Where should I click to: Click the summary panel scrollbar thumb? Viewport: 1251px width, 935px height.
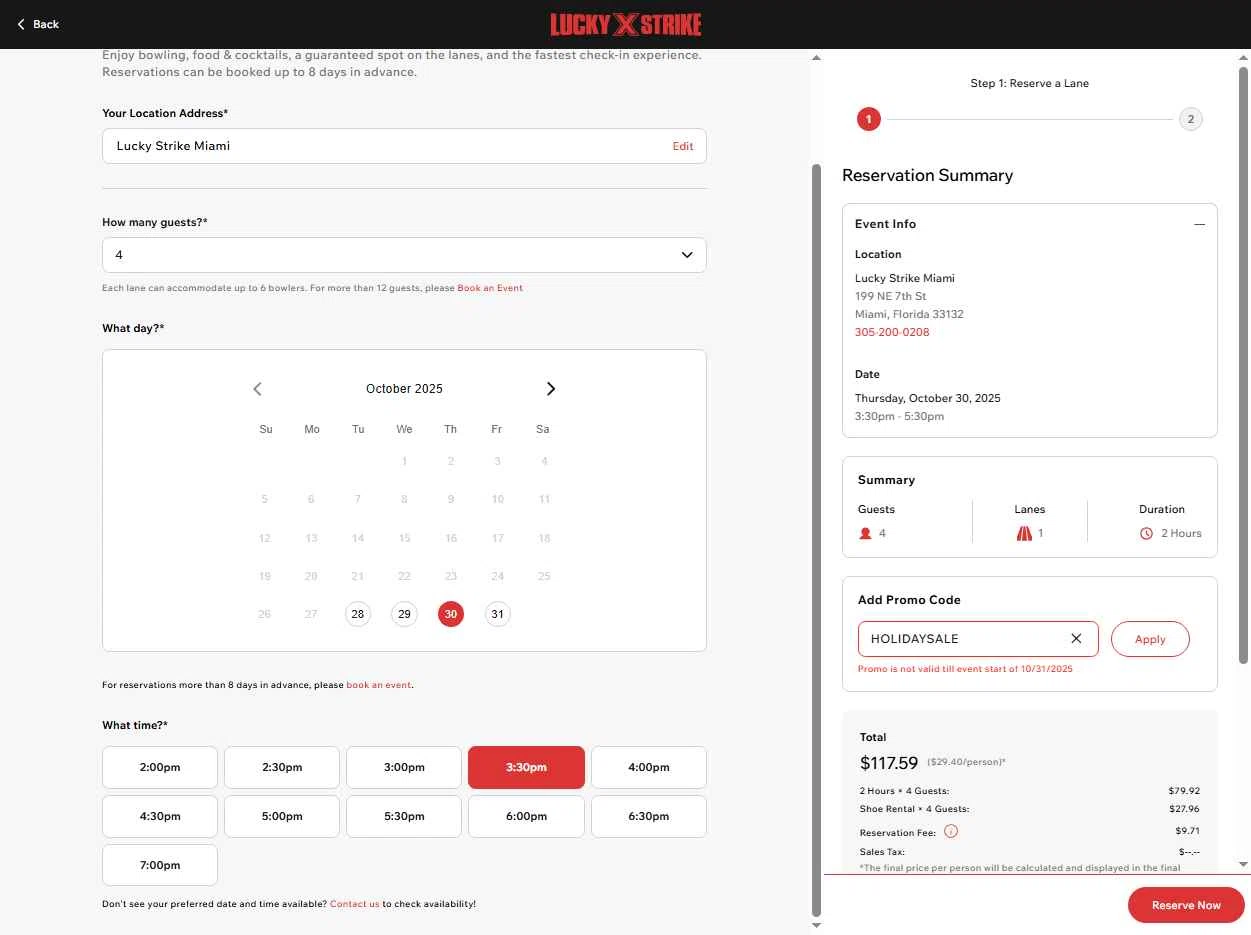point(1243,365)
